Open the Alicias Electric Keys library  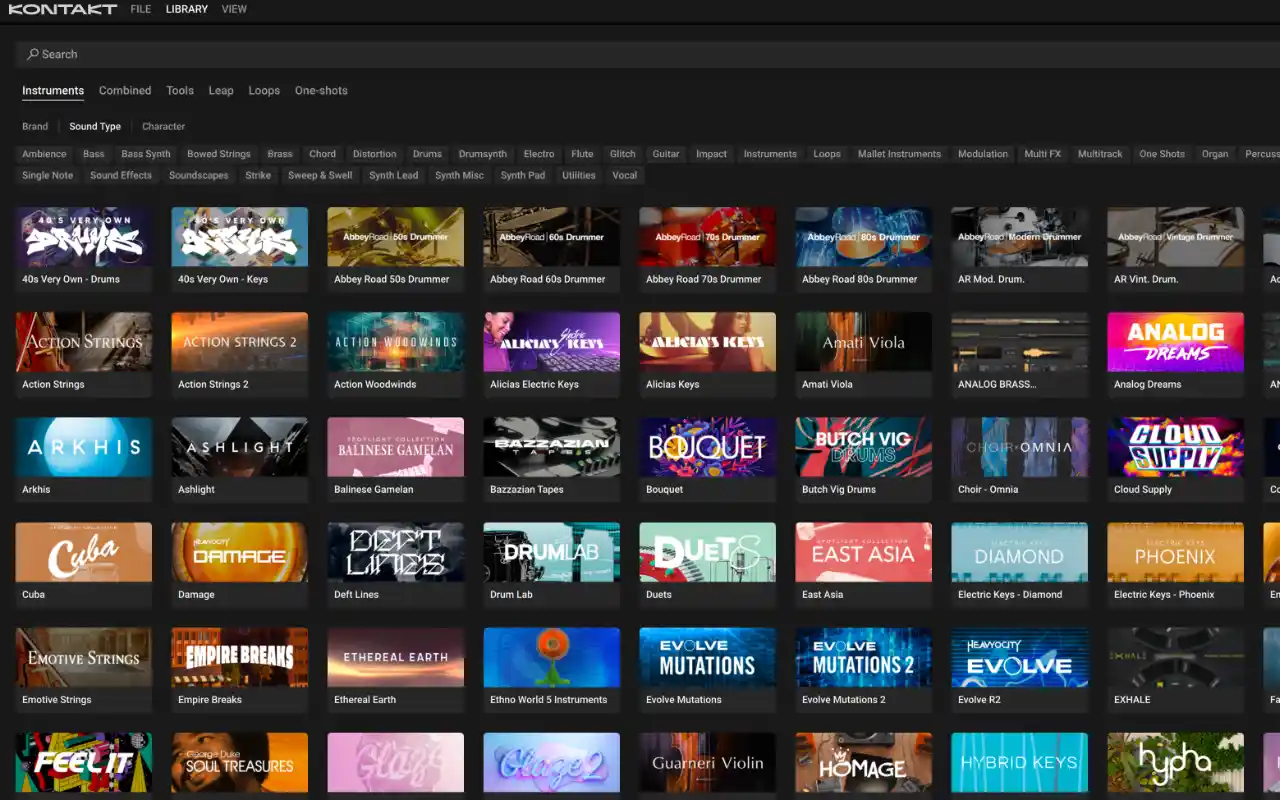point(552,355)
